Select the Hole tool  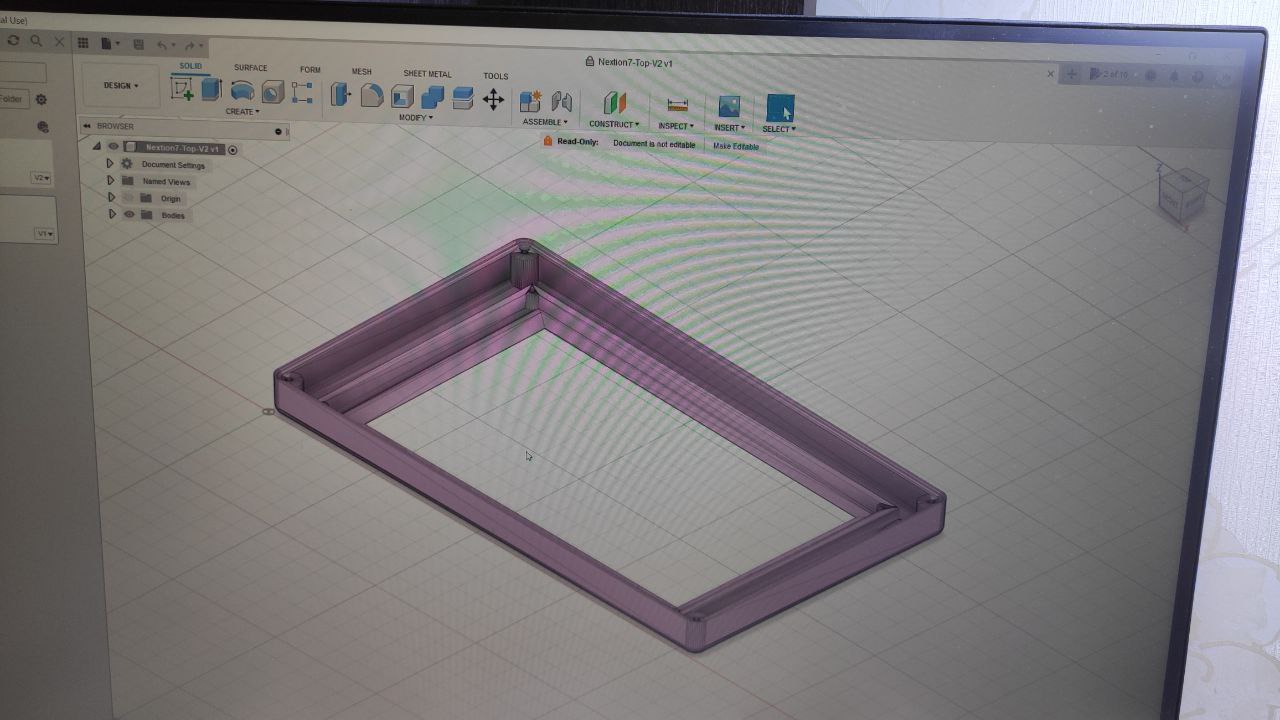coord(273,94)
